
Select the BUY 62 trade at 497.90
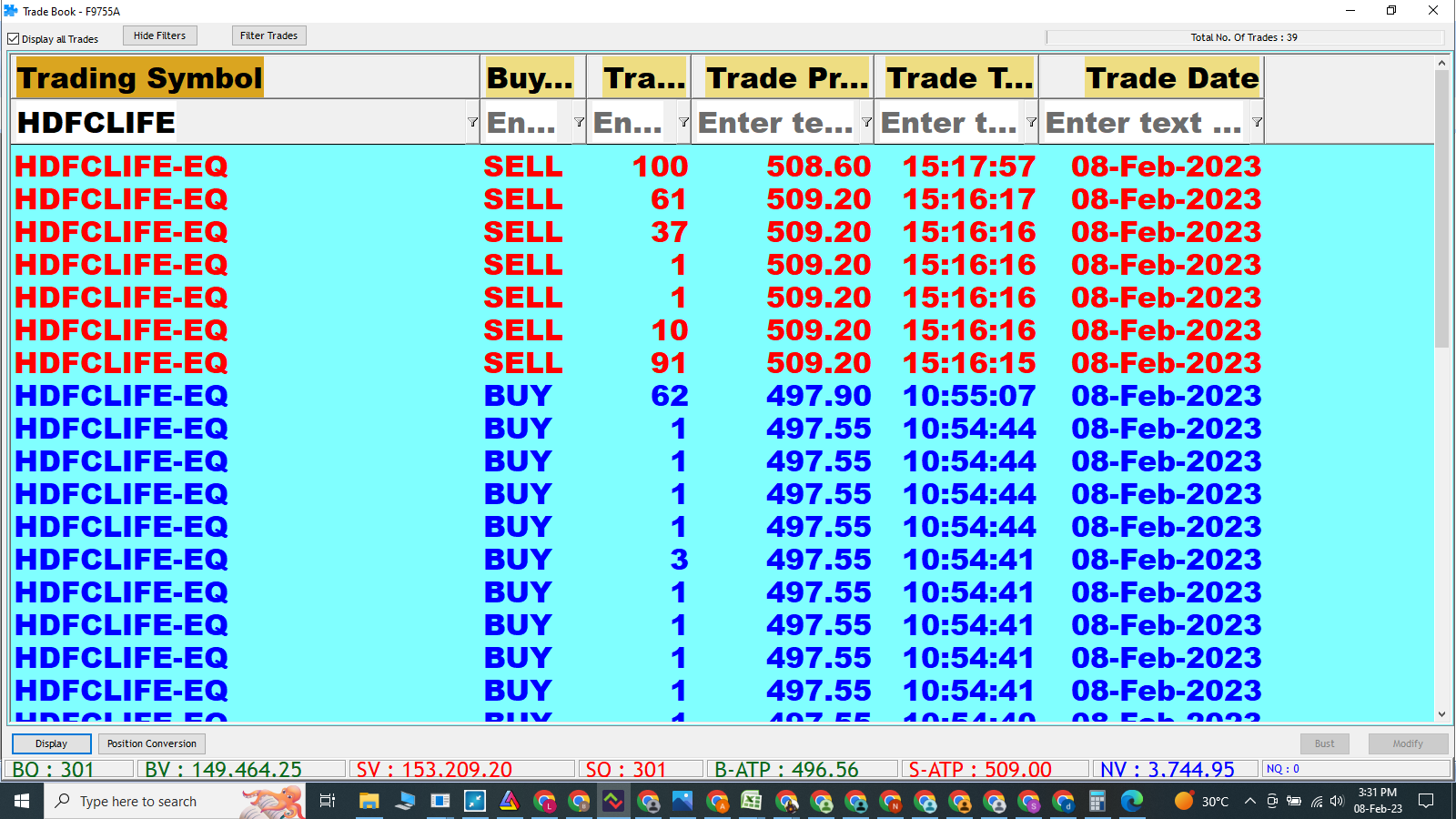tap(638, 396)
